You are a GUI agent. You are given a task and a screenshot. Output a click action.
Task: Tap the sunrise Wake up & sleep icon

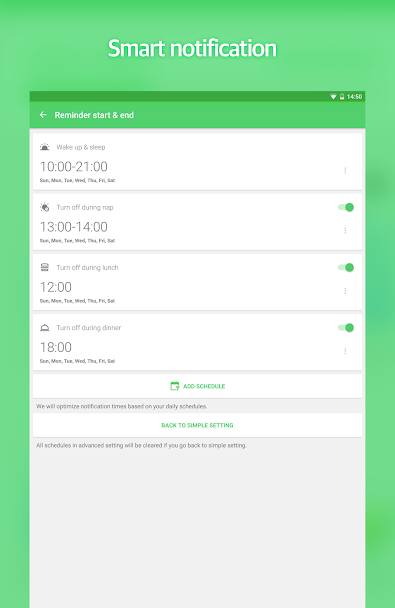coord(45,147)
